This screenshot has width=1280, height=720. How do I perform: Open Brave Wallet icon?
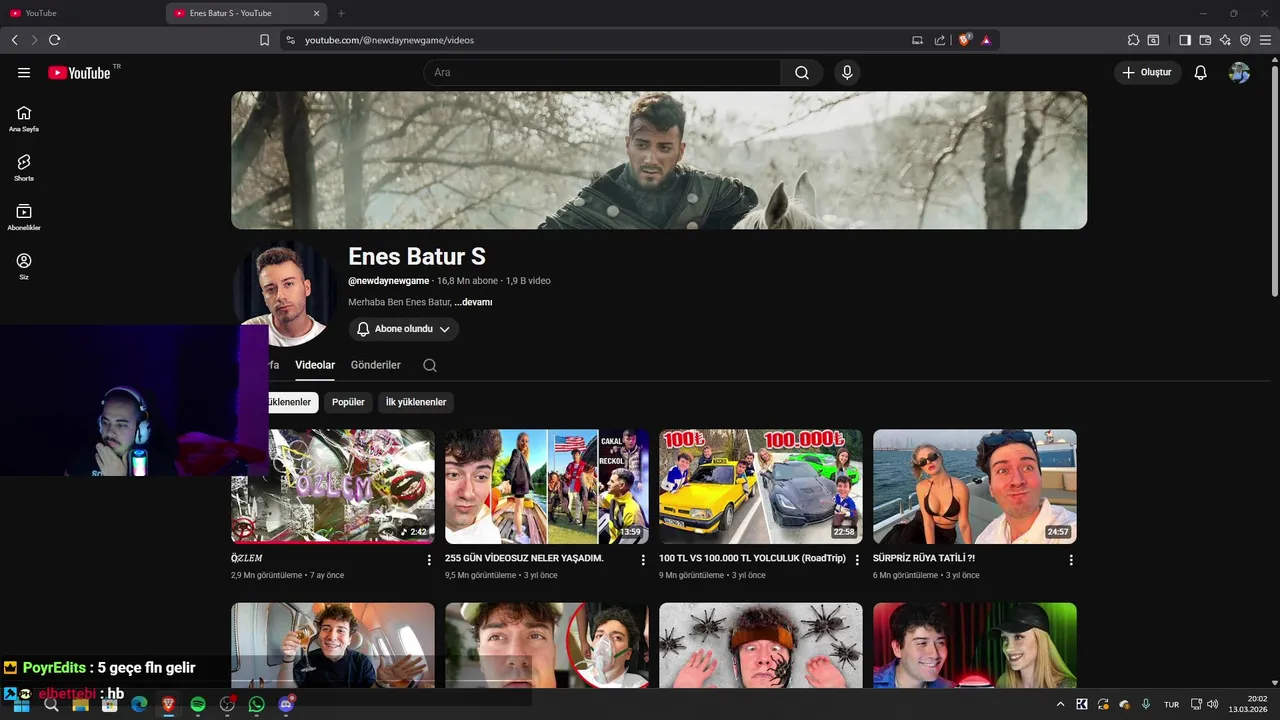[x=1205, y=40]
